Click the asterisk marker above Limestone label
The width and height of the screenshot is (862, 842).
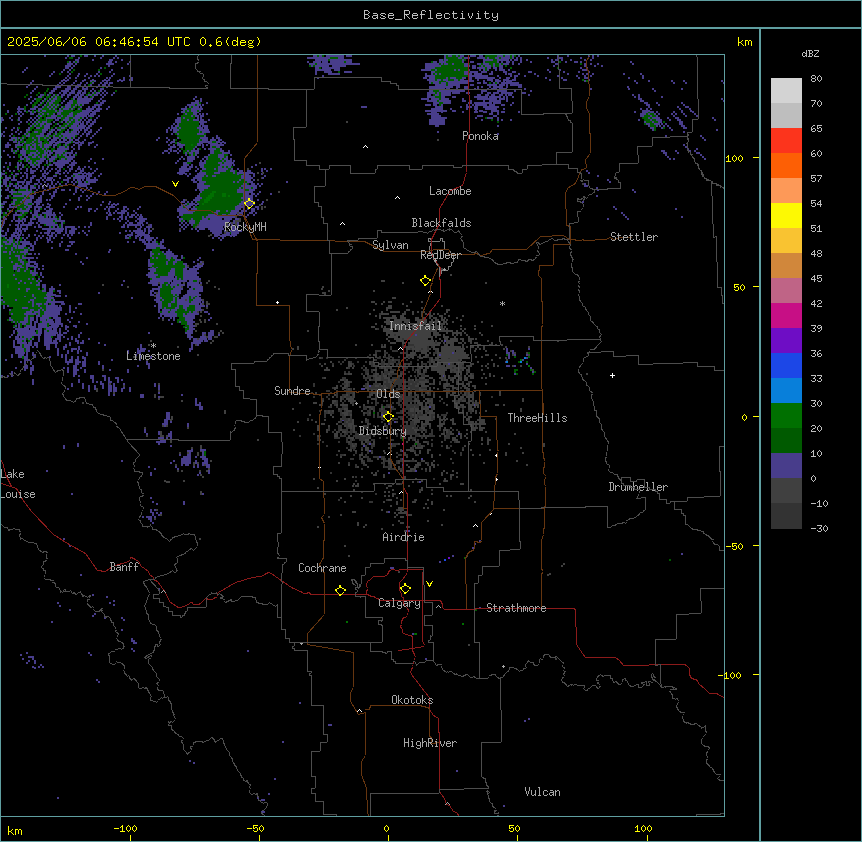point(153,346)
